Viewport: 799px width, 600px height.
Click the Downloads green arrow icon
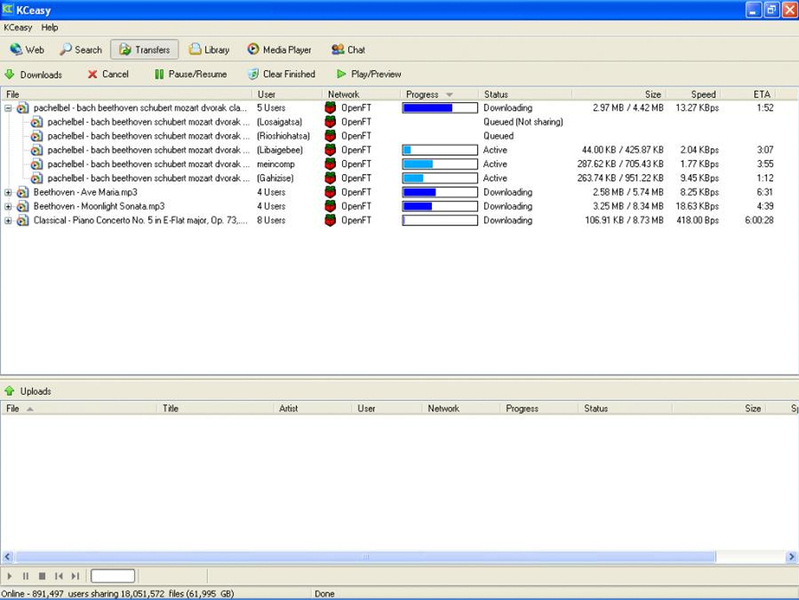pos(10,74)
